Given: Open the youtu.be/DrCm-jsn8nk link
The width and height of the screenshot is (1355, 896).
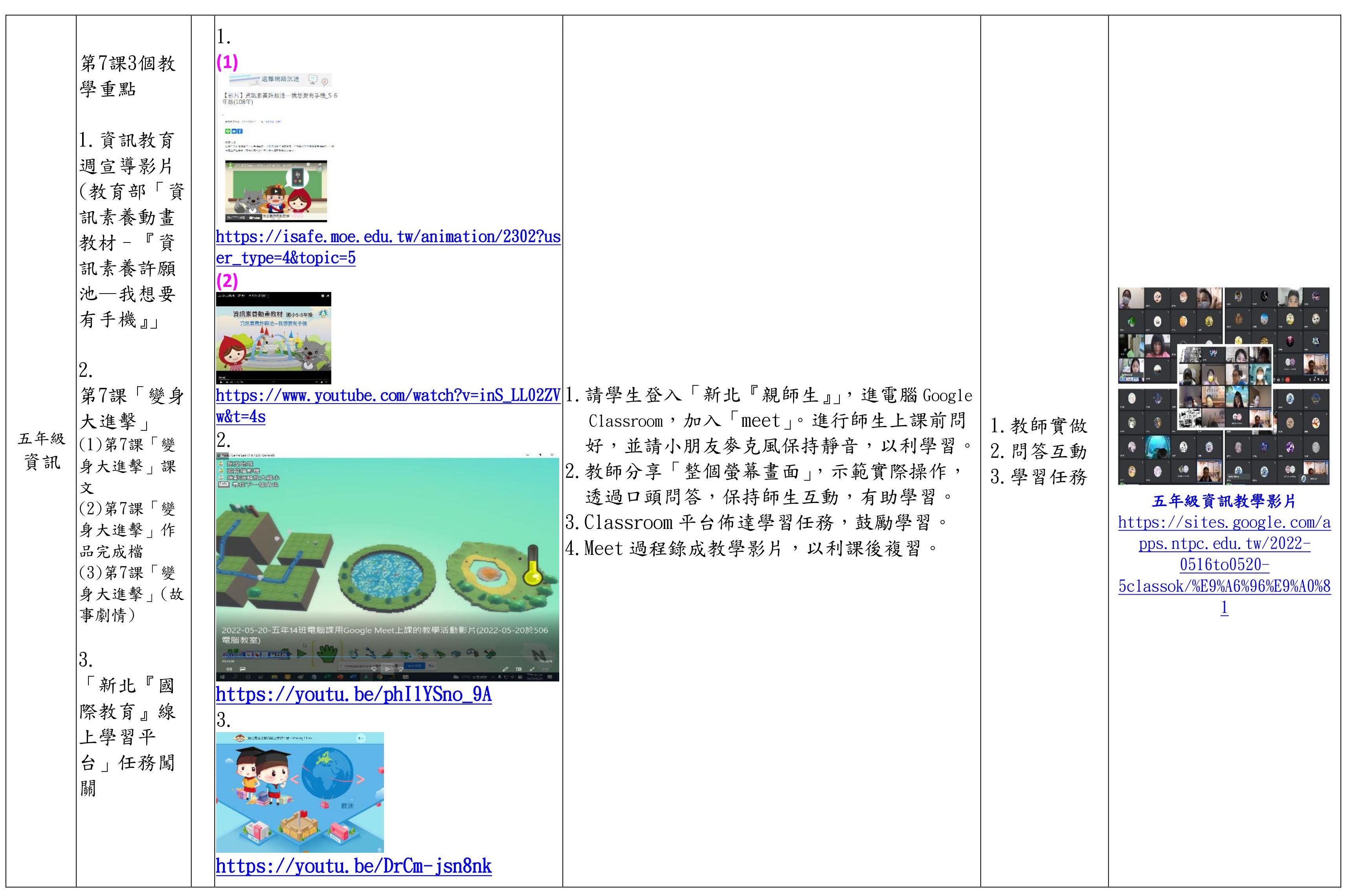Looking at the screenshot, I should [353, 866].
